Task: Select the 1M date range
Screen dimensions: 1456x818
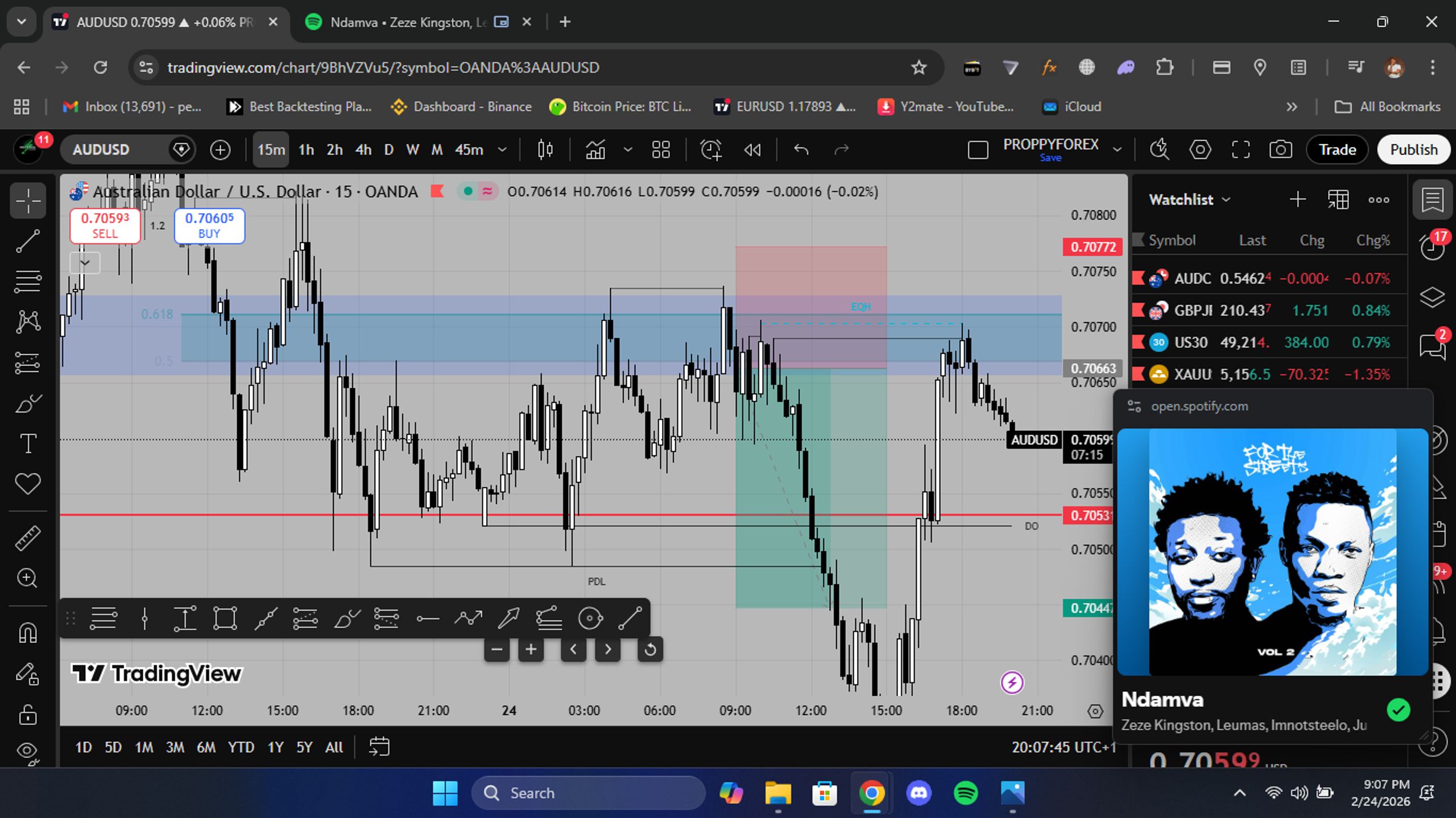Action: [144, 747]
